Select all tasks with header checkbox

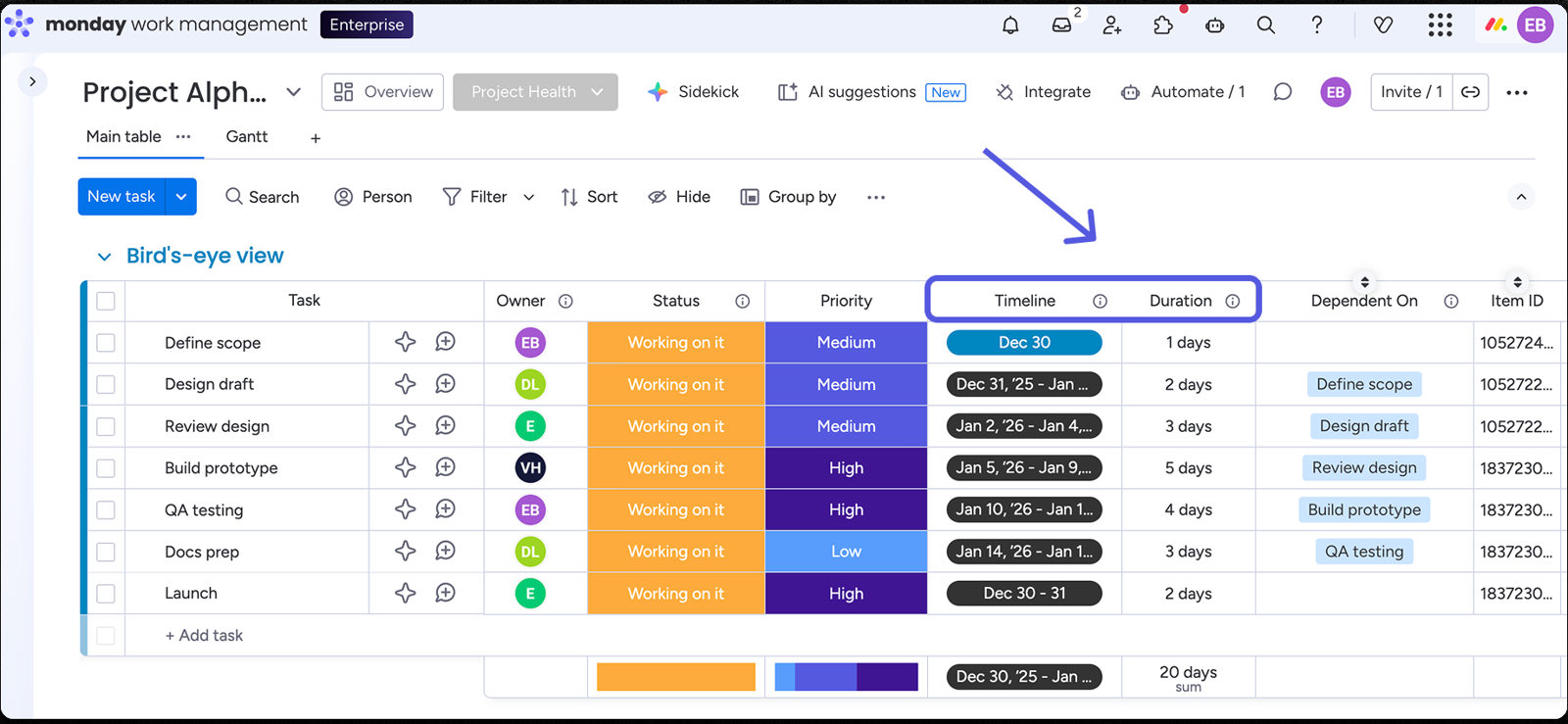[x=106, y=301]
